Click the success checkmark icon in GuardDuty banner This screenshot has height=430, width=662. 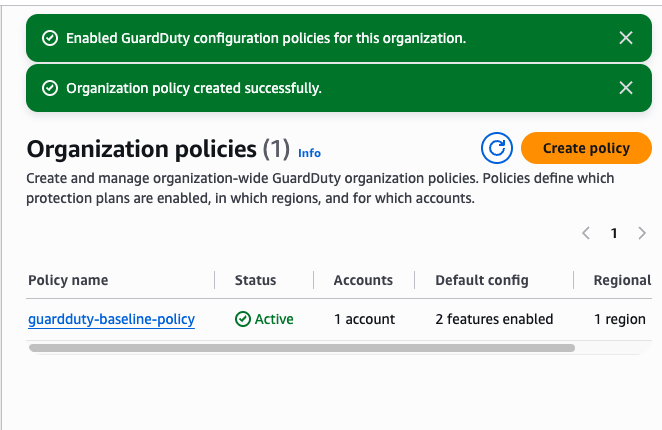pos(50,38)
